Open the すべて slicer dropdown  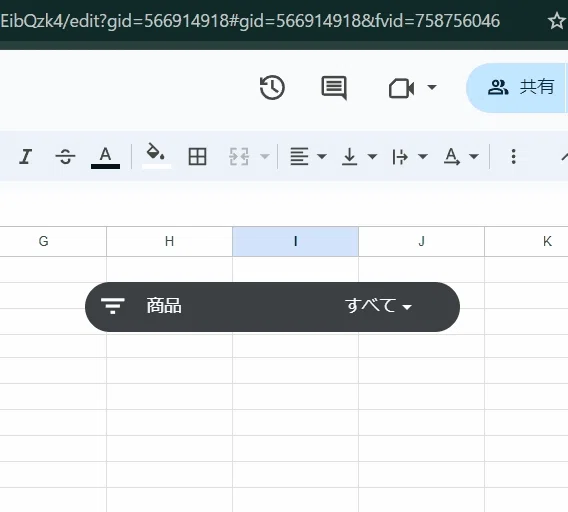(378, 306)
